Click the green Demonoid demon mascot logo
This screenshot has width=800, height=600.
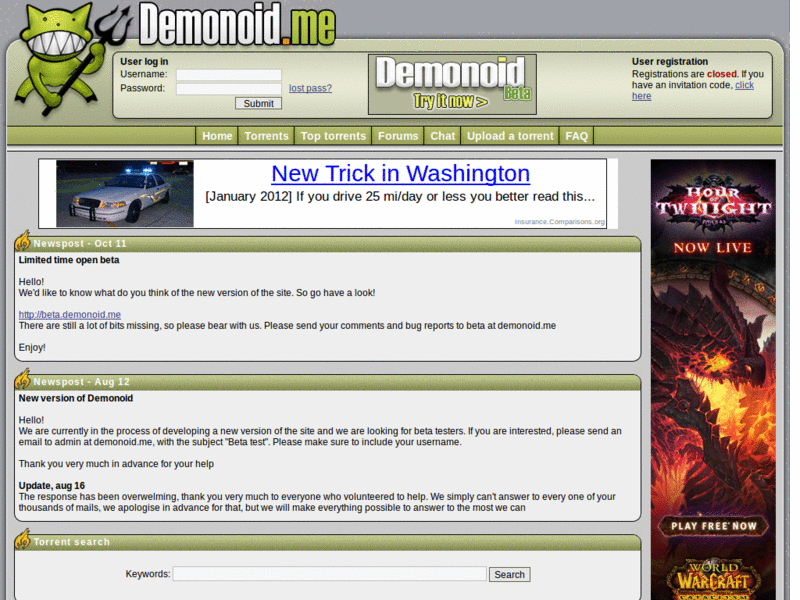pyautogui.click(x=61, y=59)
